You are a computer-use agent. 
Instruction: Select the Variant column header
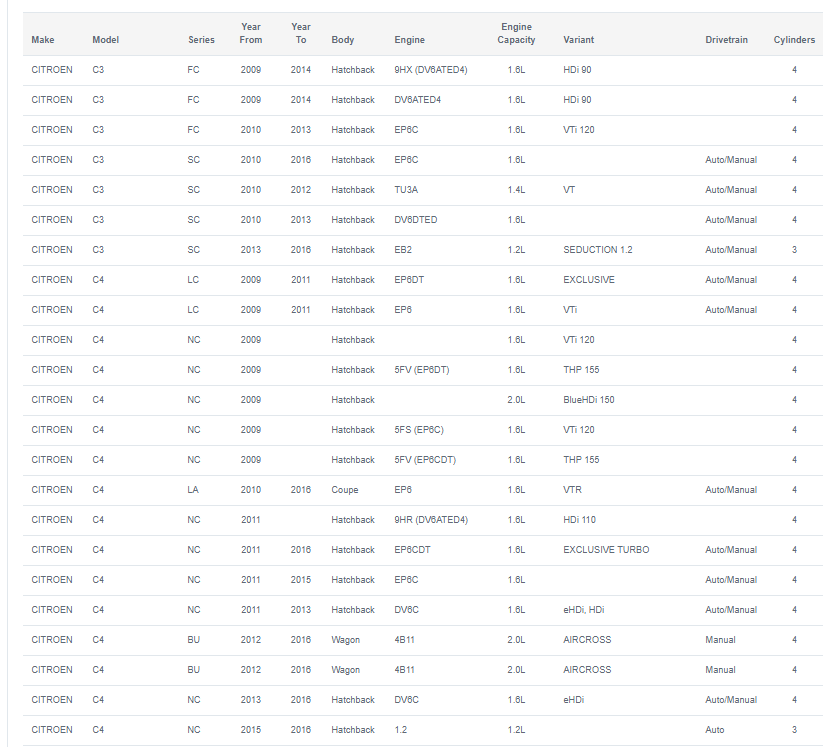[578, 40]
